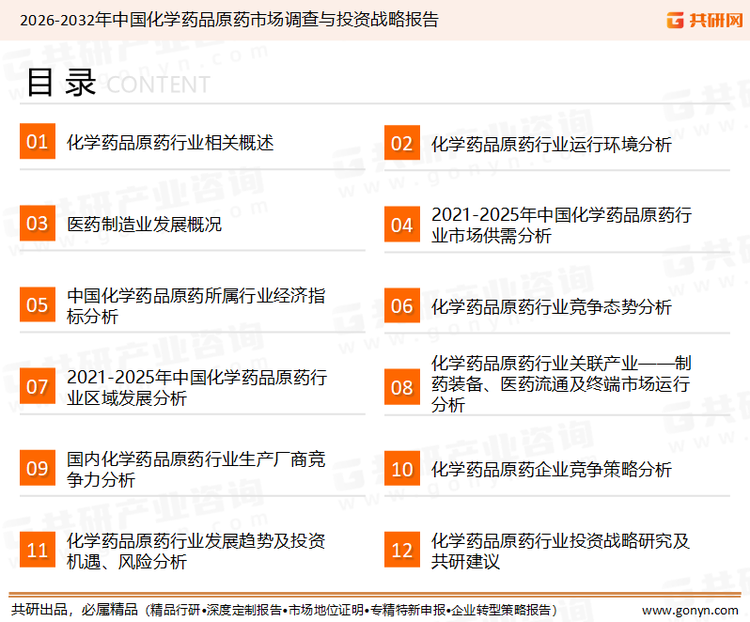Open chapter 国内化学药品原药行业生产厂商竞争力分析

[x=196, y=469]
